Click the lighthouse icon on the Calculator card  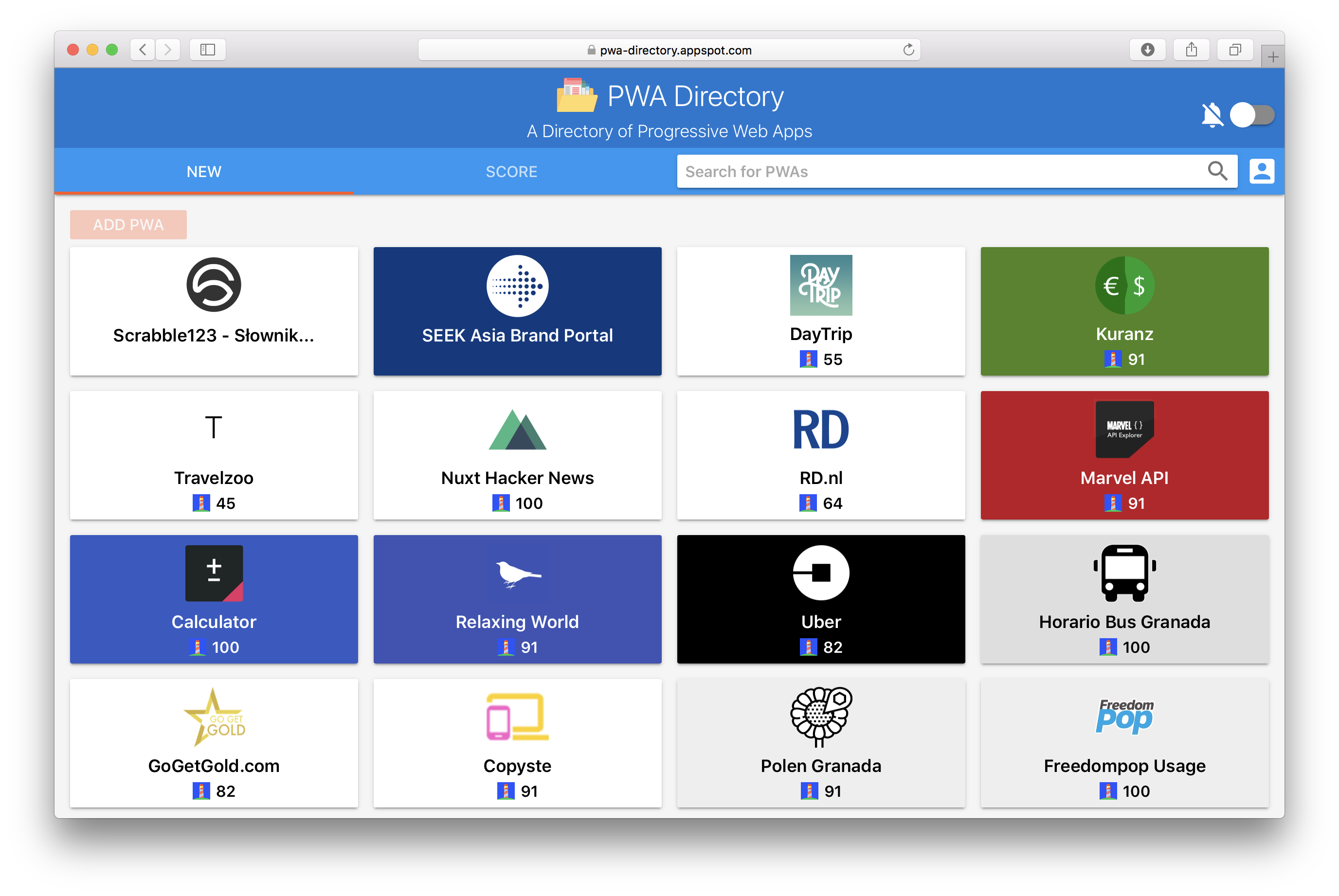click(x=197, y=647)
